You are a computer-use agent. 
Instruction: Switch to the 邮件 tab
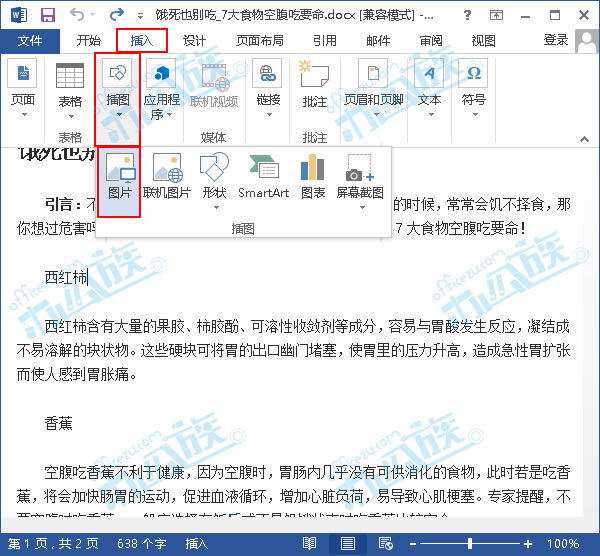pos(378,40)
